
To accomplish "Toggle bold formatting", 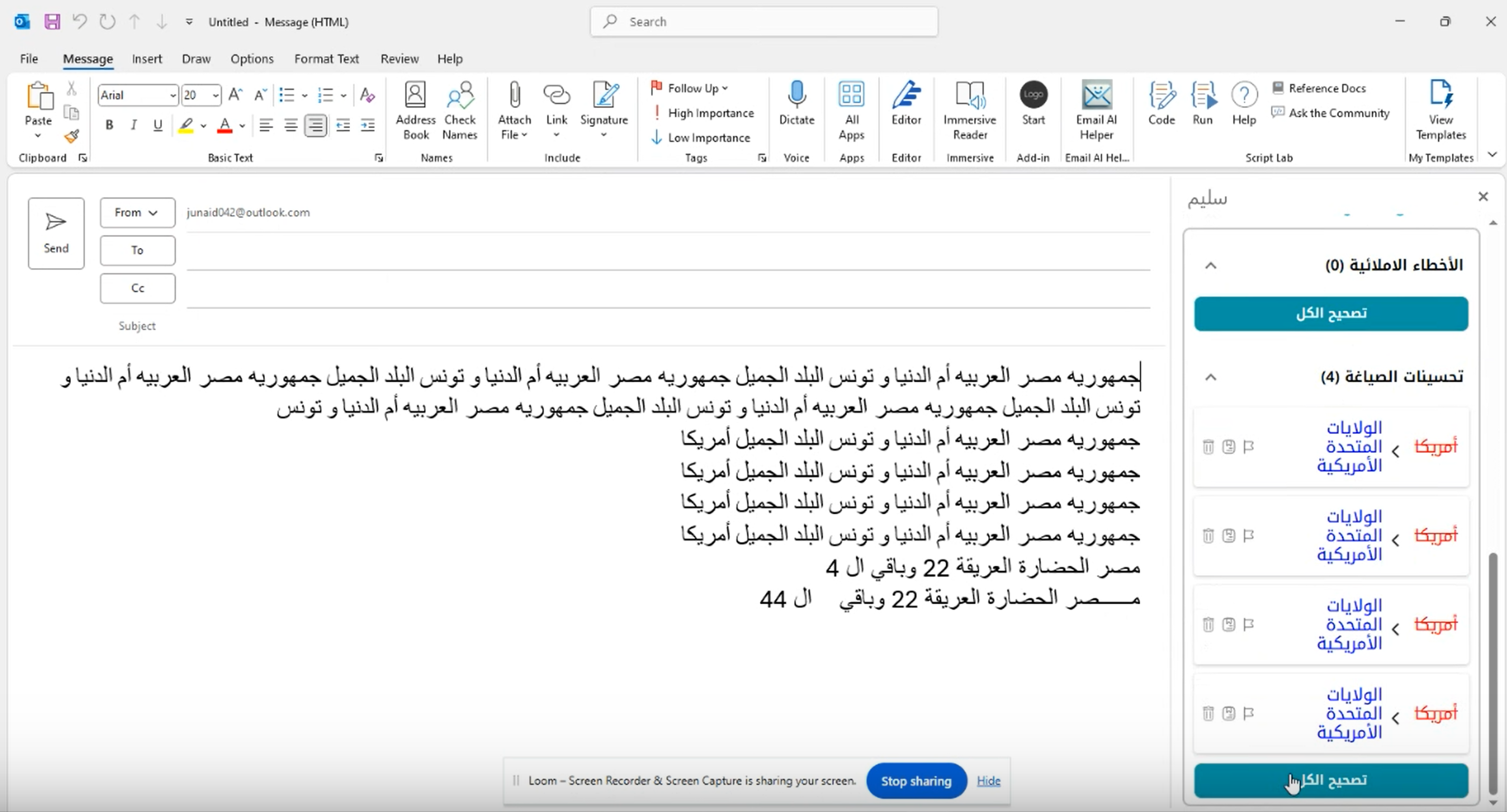I will point(109,125).
